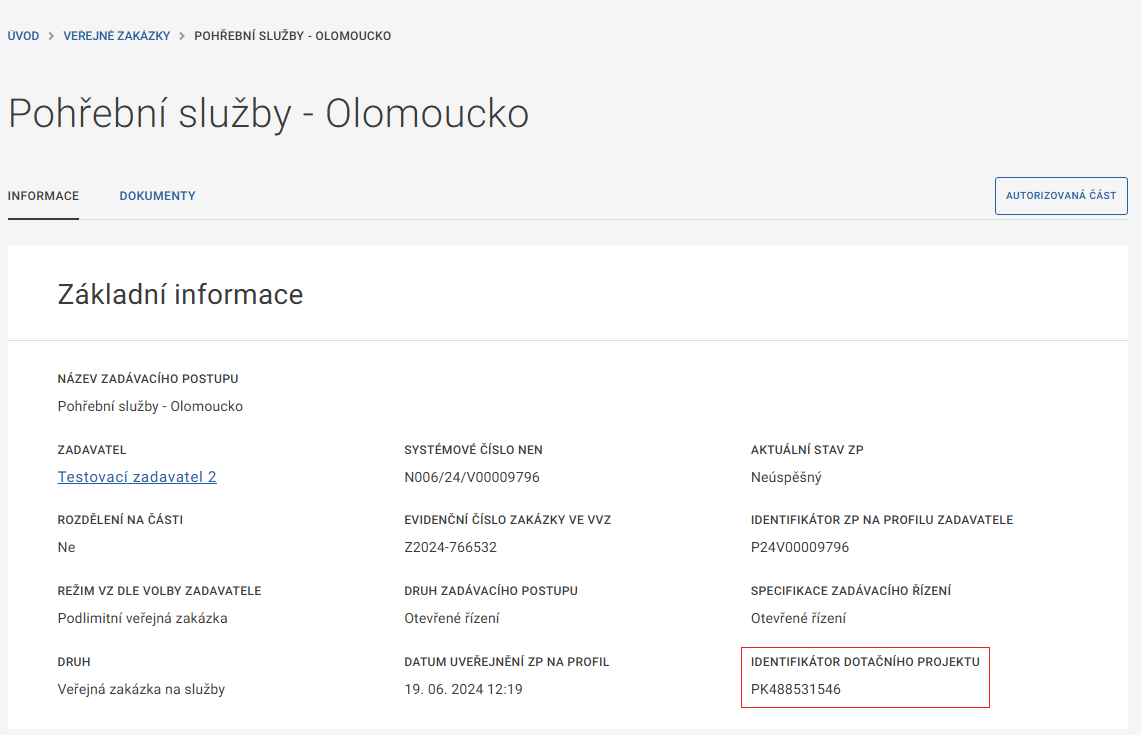Click the chevron after VEŘEJNÉ ZAKÁZKY
Screen dimensions: 1141x735
point(181,35)
